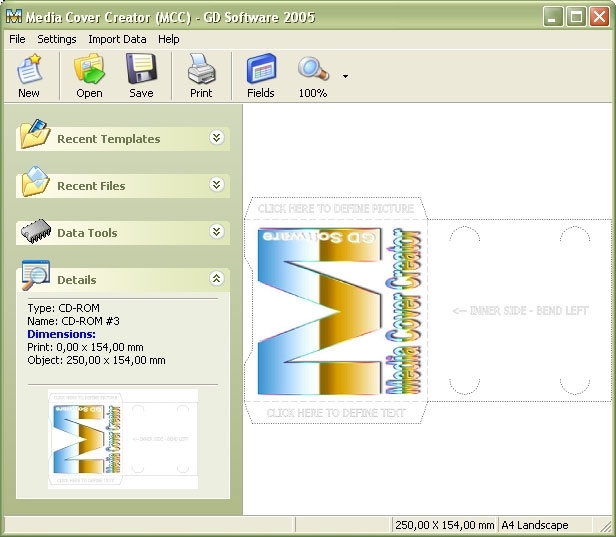This screenshot has width=616, height=537.
Task: Click the blue 'Dimensions:' label
Action: pyautogui.click(x=61, y=334)
